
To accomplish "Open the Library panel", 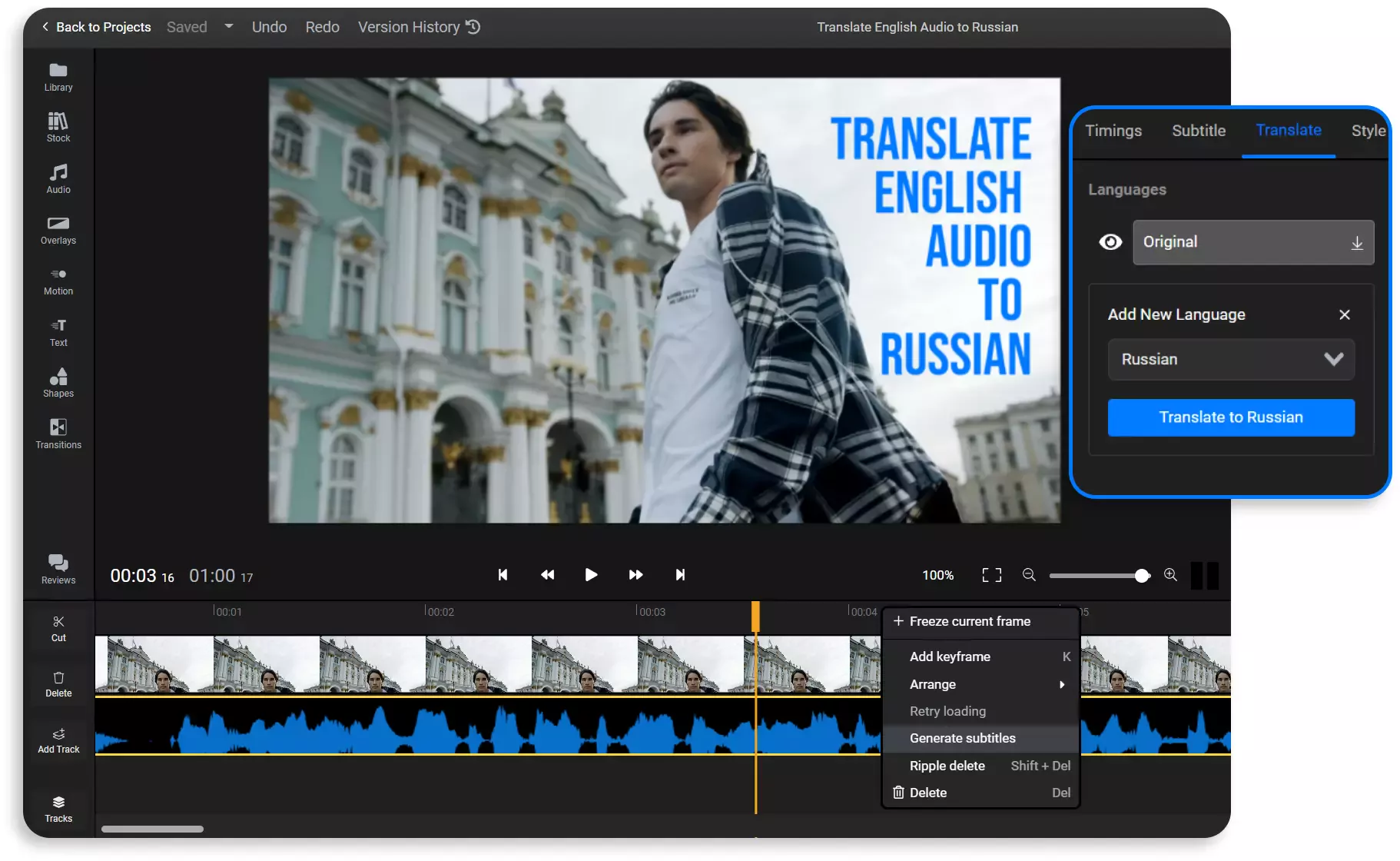I will 58,75.
